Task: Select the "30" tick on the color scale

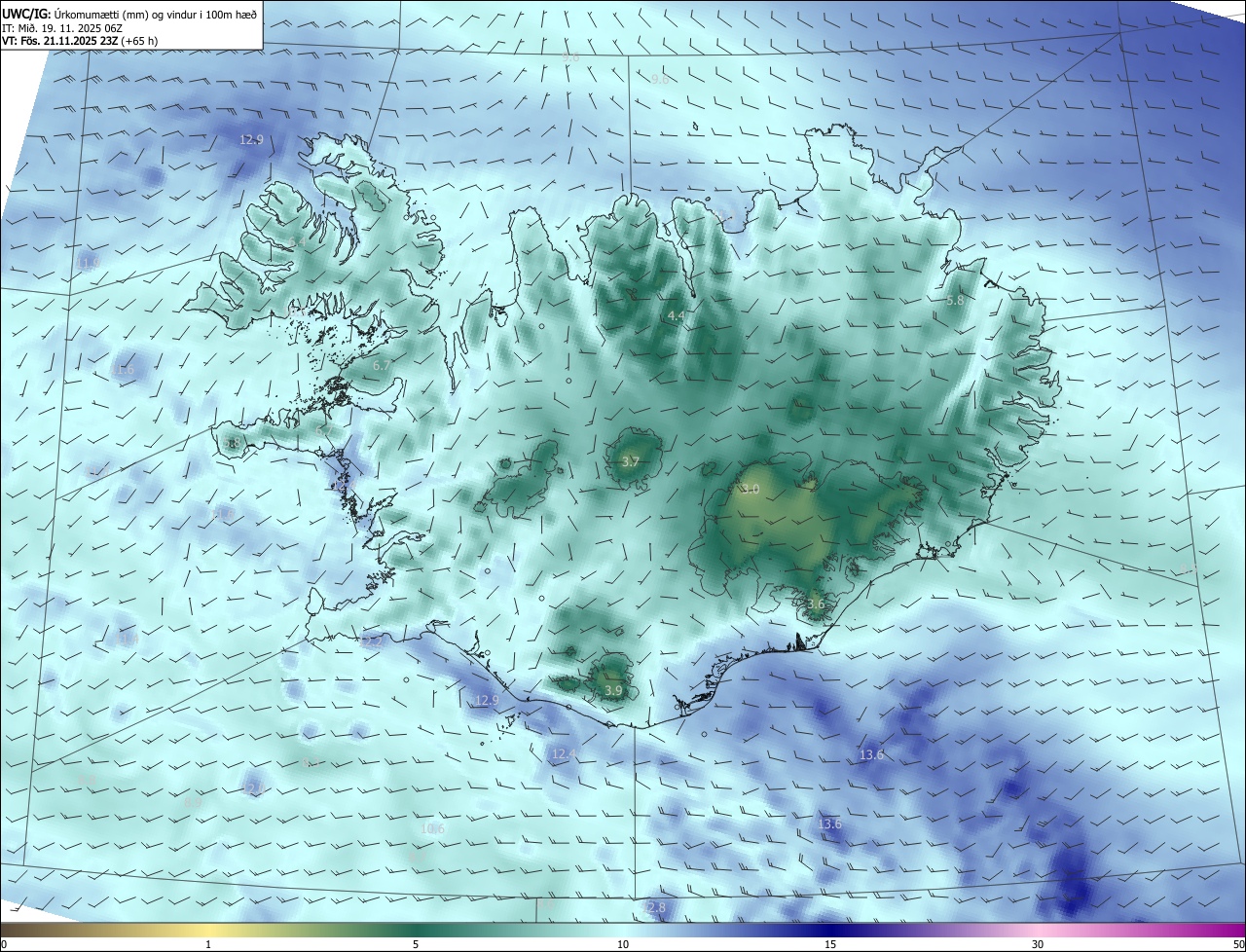Action: [x=1038, y=944]
